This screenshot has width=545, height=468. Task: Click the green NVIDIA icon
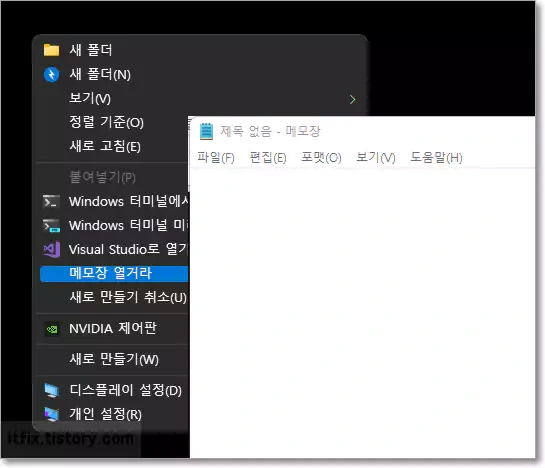(x=52, y=329)
